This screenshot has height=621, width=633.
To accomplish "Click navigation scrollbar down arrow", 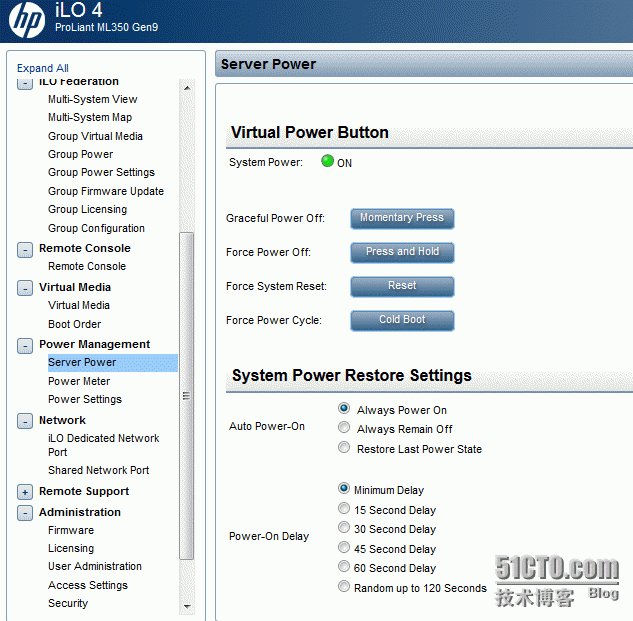I will [x=187, y=606].
